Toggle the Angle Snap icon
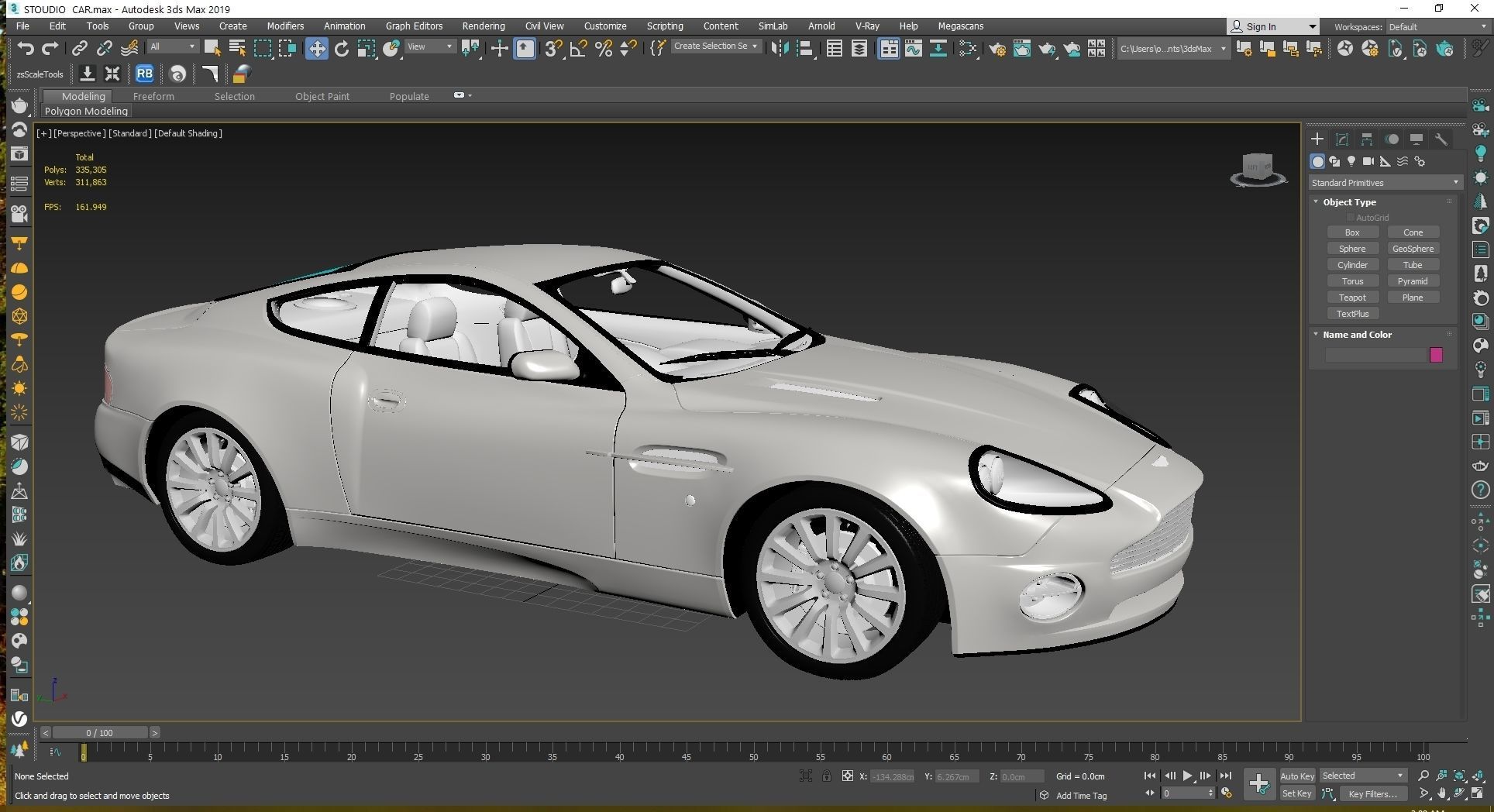 coord(578,48)
